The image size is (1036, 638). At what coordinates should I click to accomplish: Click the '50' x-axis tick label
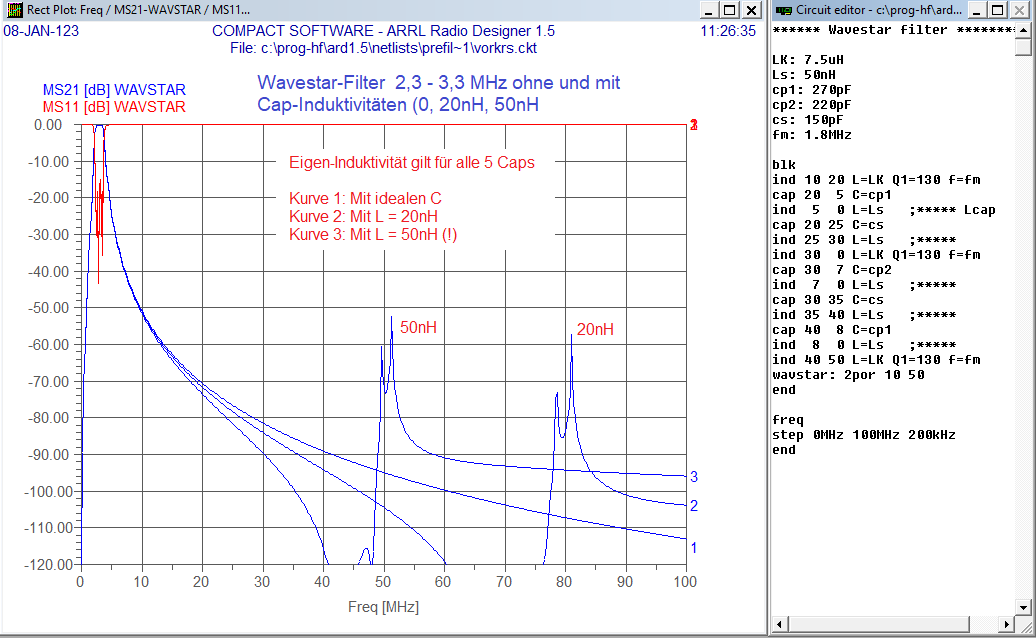click(x=383, y=582)
